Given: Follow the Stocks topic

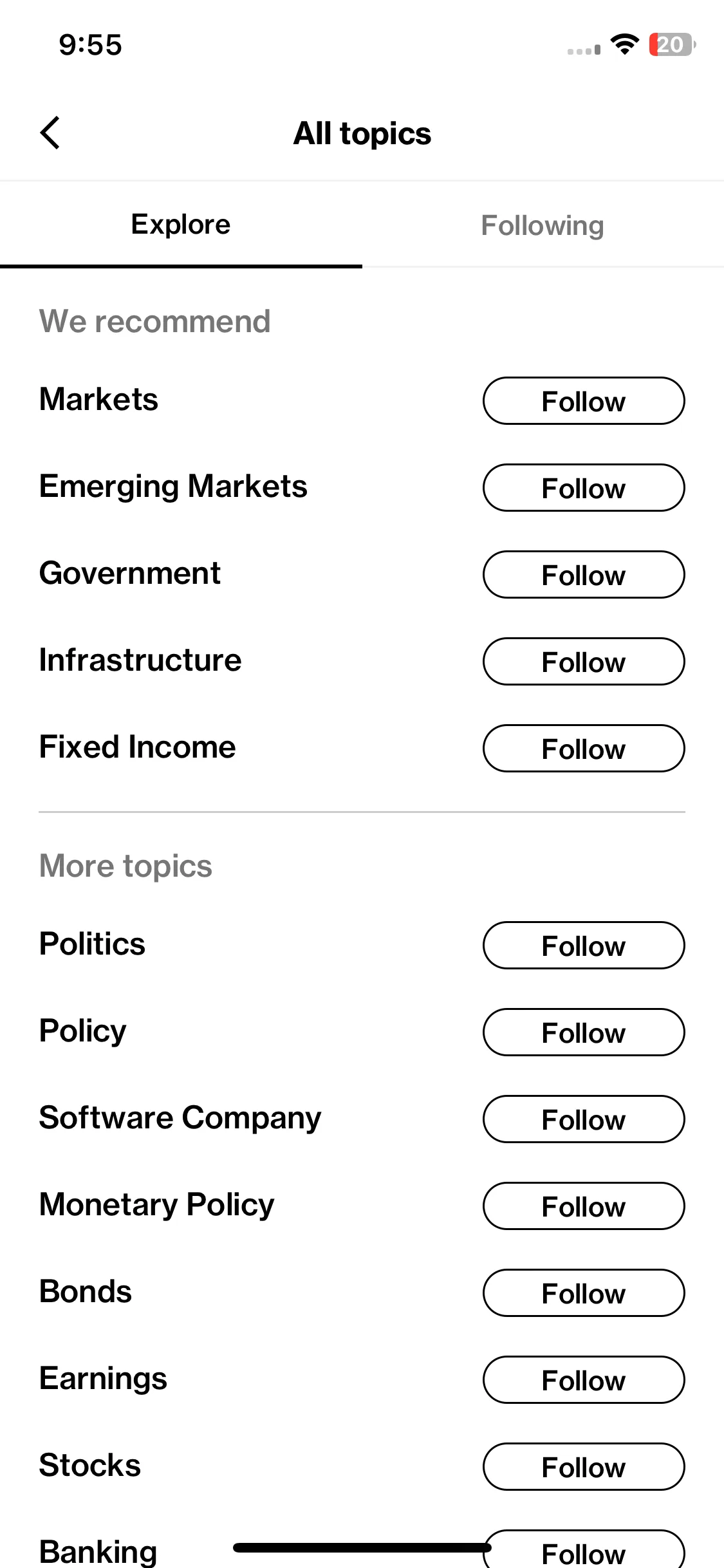Looking at the screenshot, I should point(584,1467).
